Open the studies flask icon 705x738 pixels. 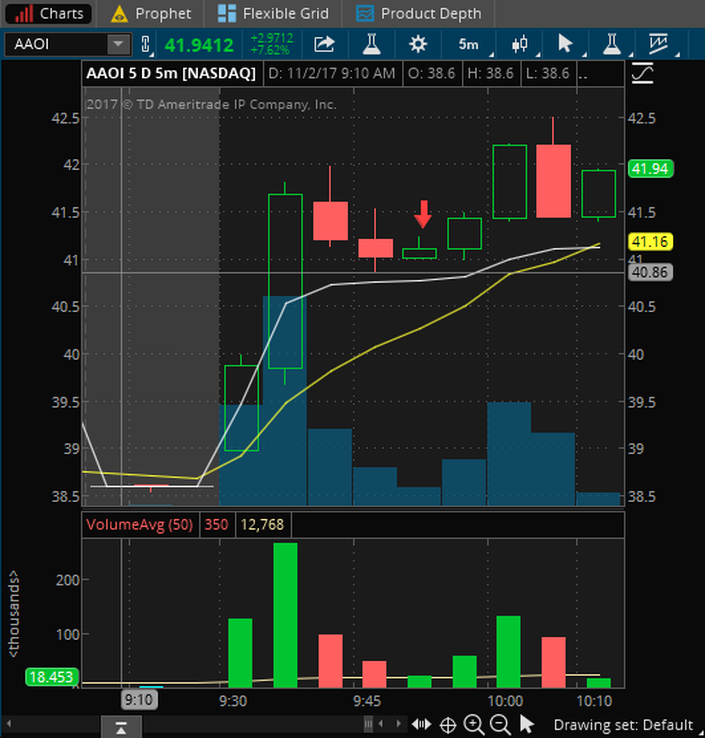pyautogui.click(x=372, y=44)
